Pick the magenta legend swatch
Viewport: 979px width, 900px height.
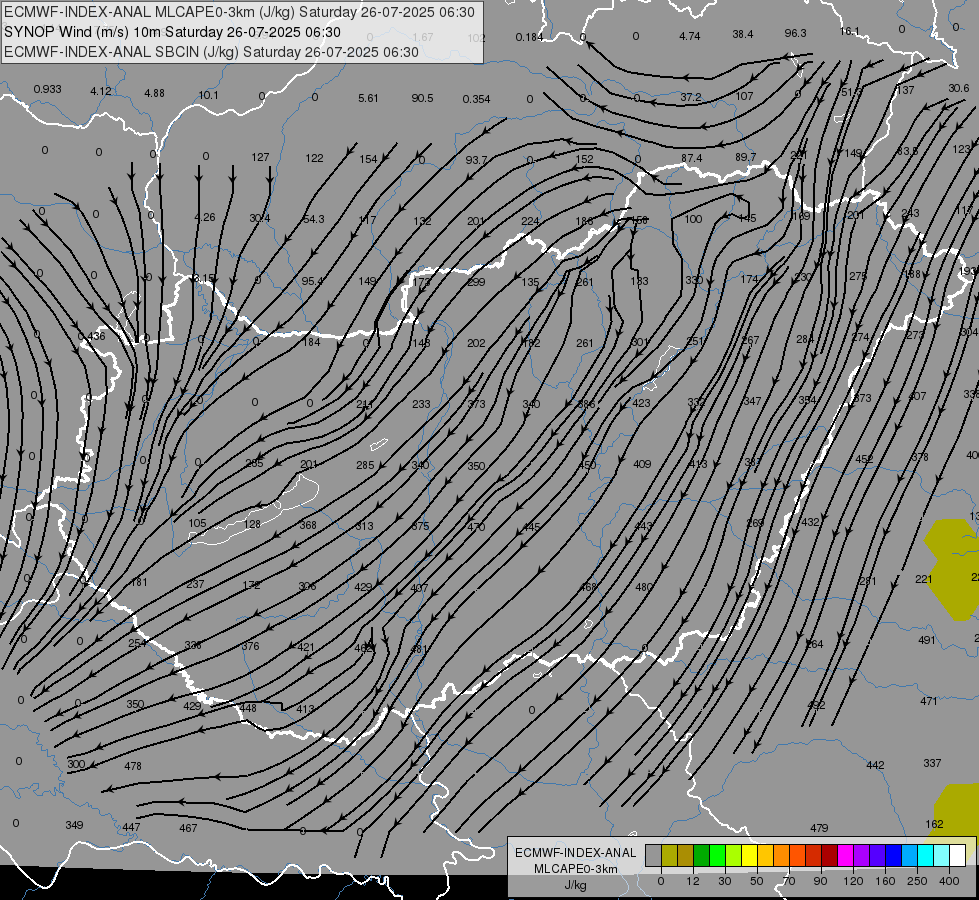click(x=846, y=855)
